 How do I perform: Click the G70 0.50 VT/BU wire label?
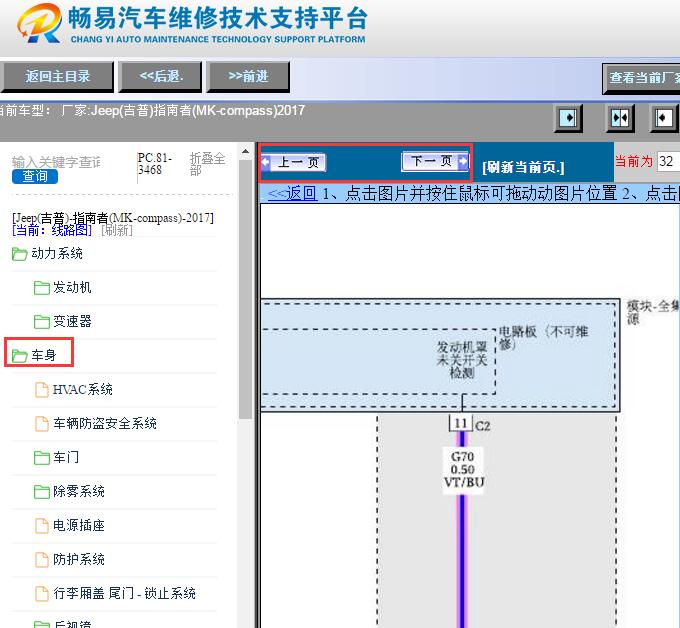(x=463, y=470)
